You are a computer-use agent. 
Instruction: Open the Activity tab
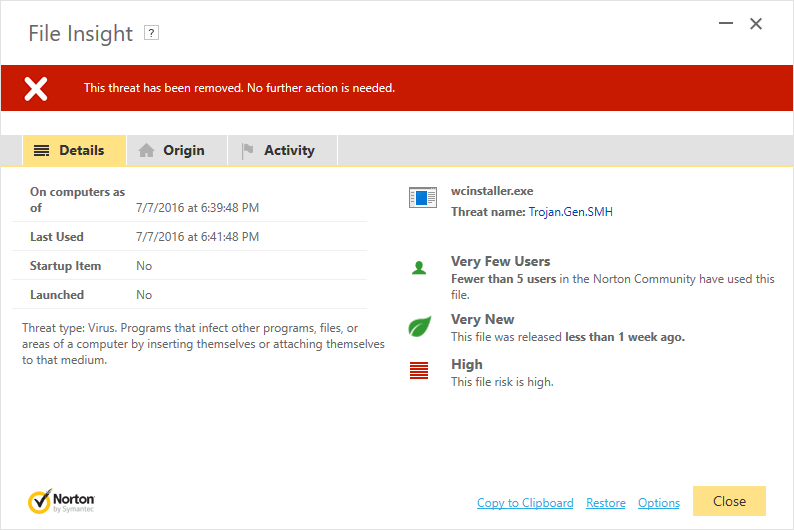pyautogui.click(x=282, y=151)
